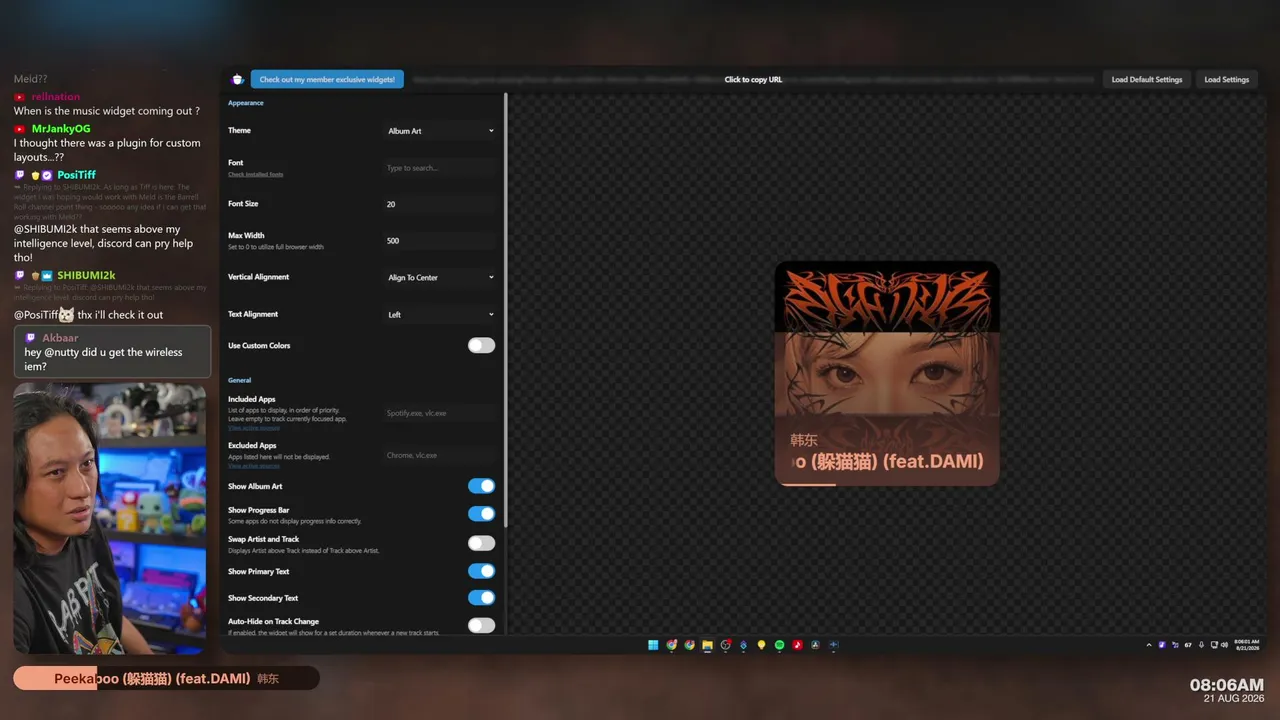Click the YouTube icon beside MrJankyOG
Screen dimensions: 1280x720
point(20,129)
